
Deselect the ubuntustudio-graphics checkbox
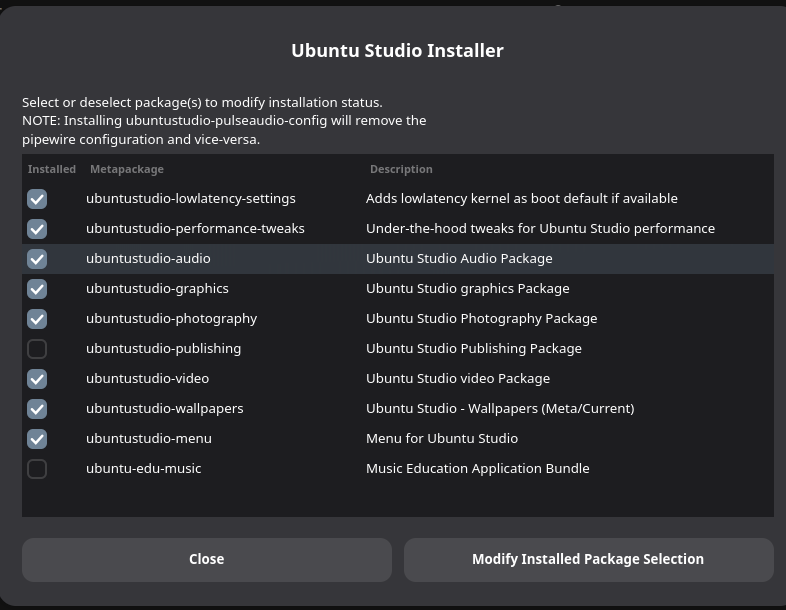point(37,289)
